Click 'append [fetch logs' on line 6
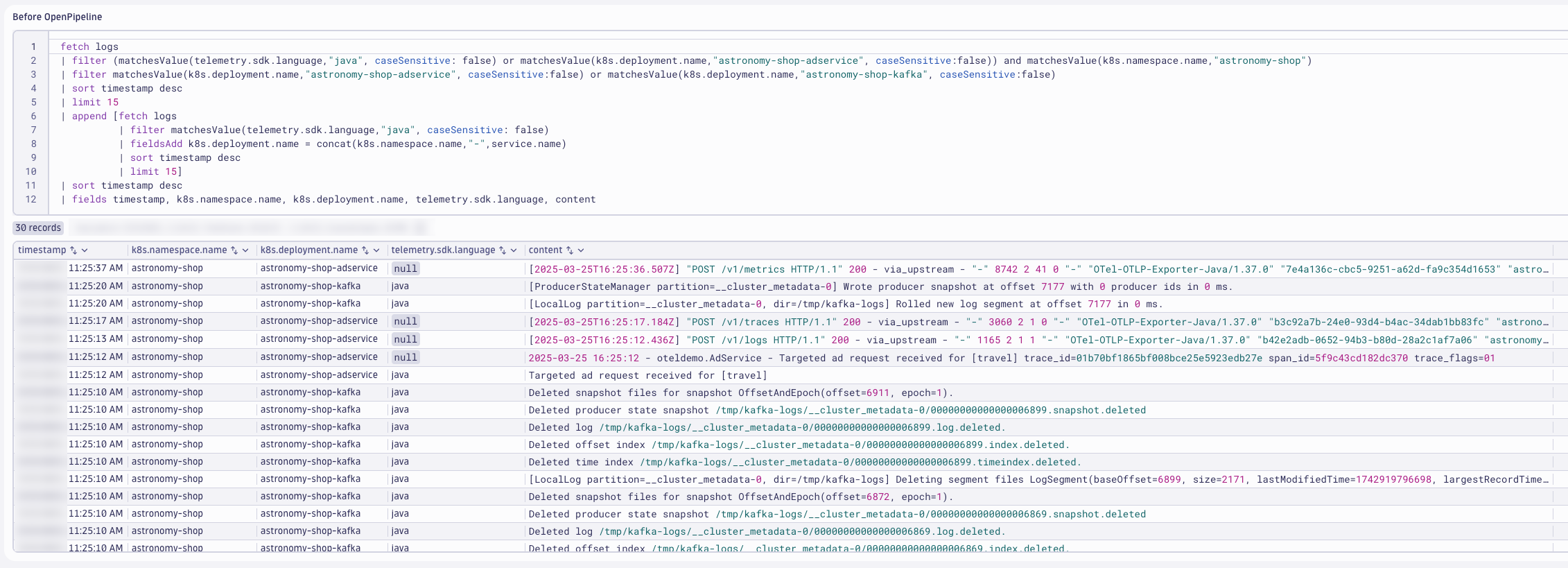1568x568 pixels. click(124, 116)
